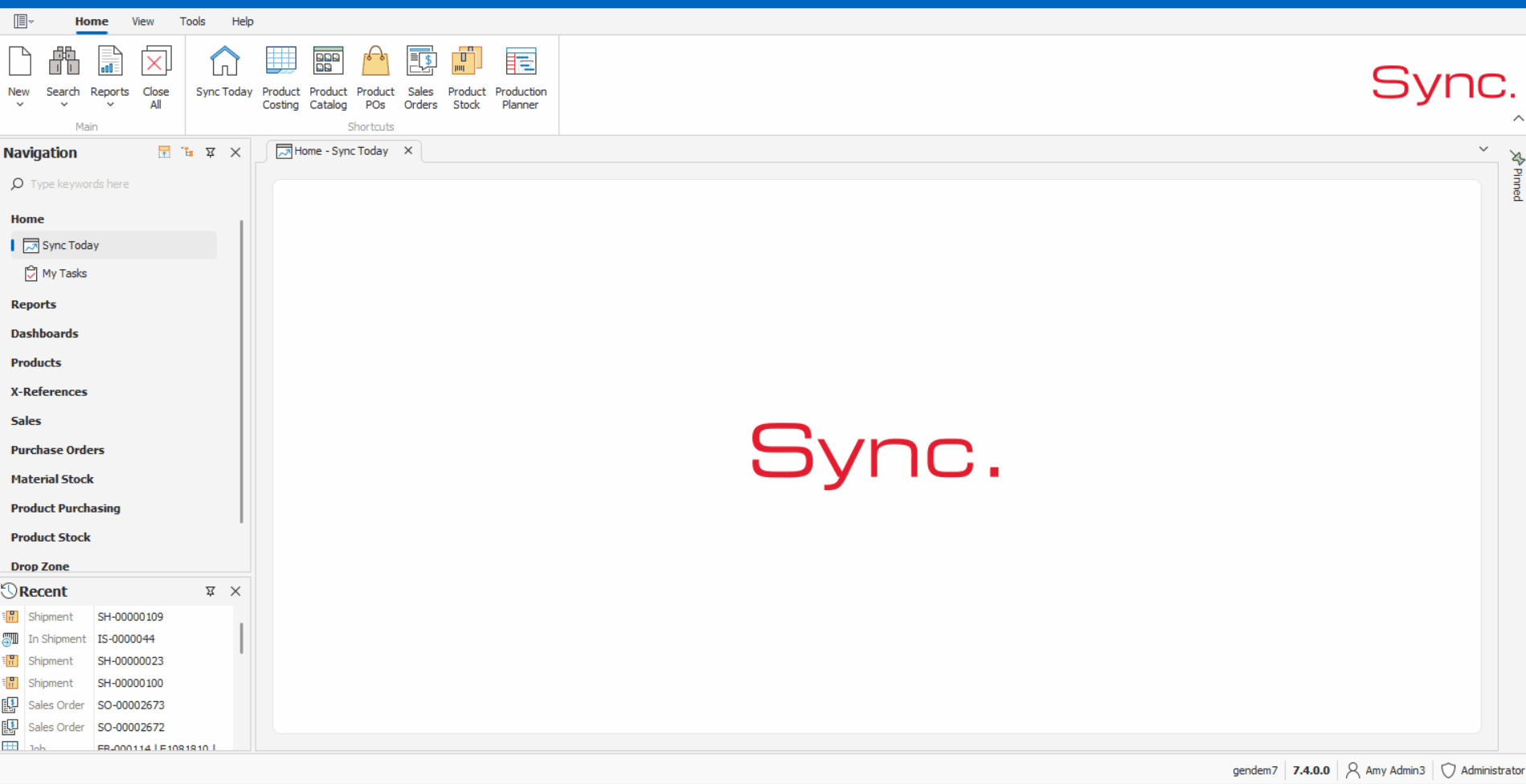Launch the Production Planner

pyautogui.click(x=520, y=76)
